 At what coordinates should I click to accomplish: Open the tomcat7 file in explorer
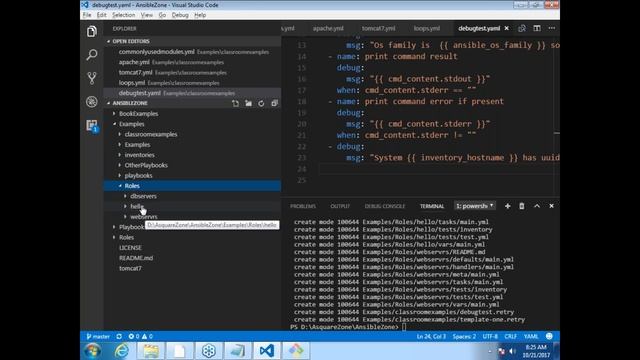point(130,268)
